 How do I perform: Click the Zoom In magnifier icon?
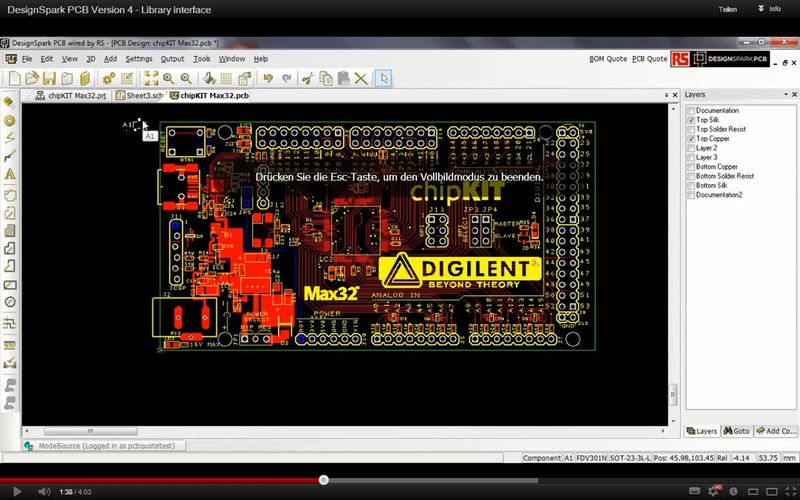[169, 78]
